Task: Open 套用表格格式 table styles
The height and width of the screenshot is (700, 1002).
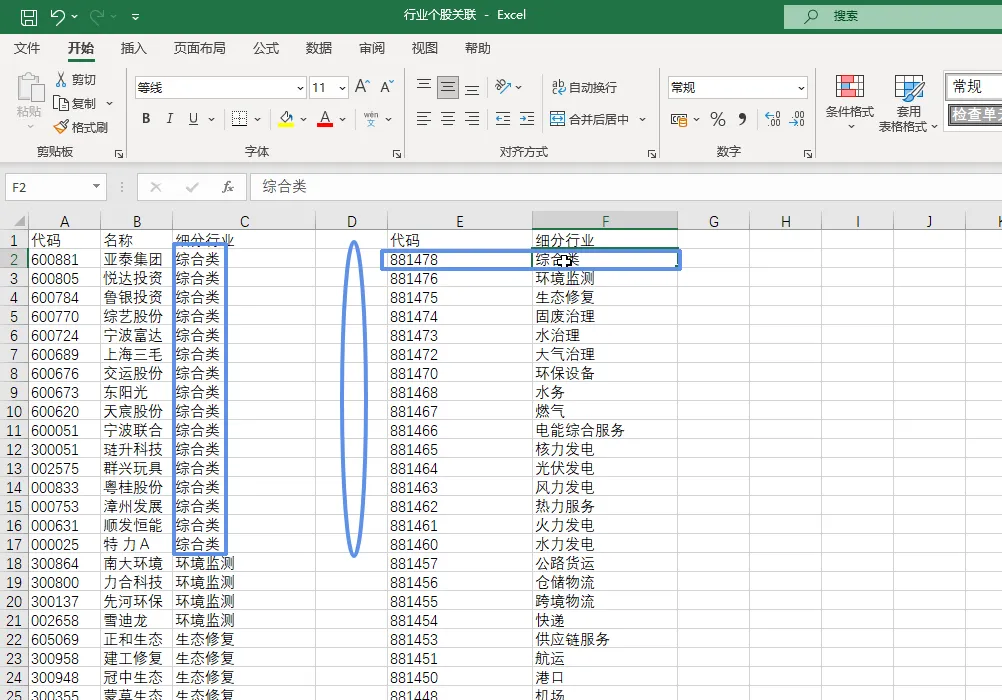Action: [x=907, y=102]
